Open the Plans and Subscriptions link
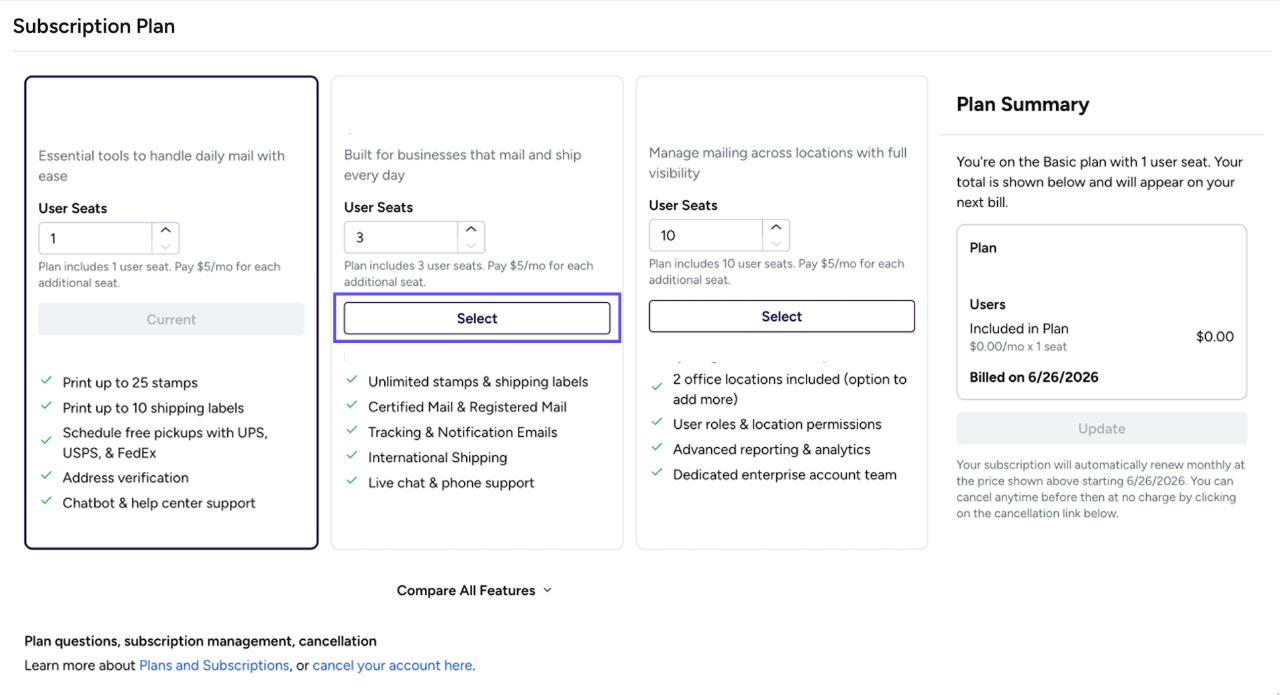Viewport: 1280px width, 695px height. tap(214, 665)
